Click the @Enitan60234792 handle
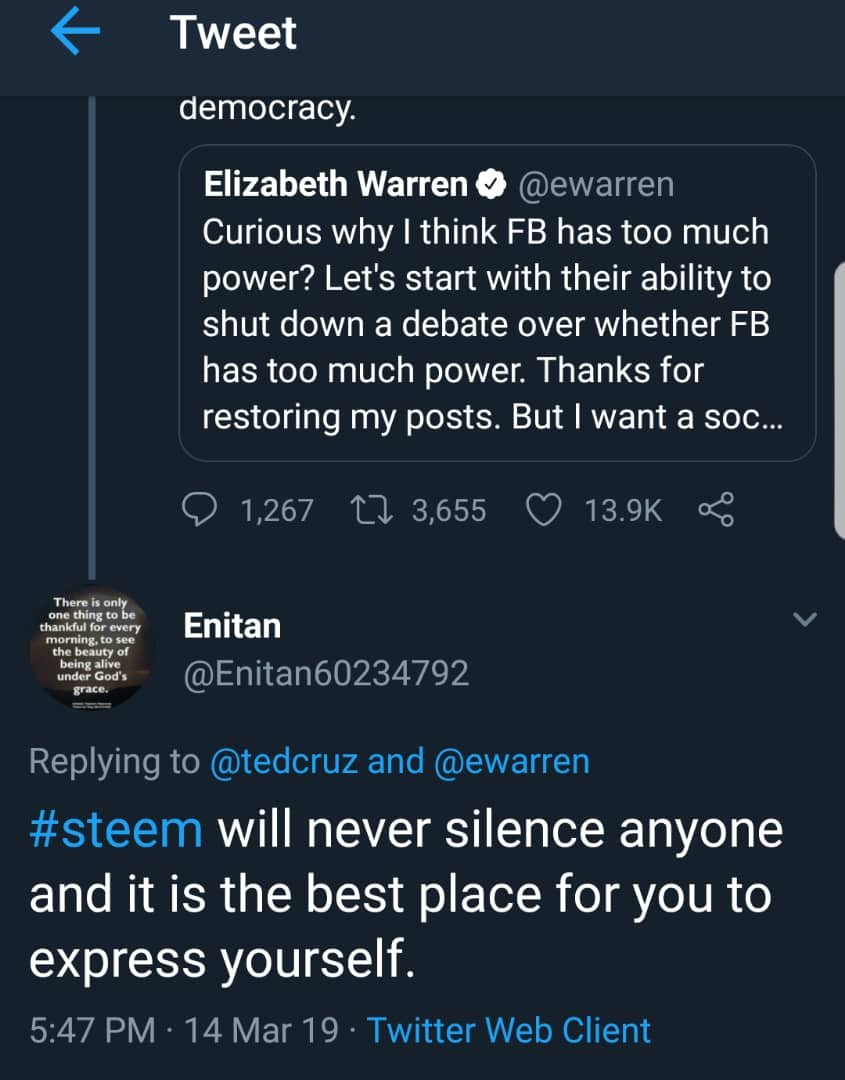 (x=326, y=673)
